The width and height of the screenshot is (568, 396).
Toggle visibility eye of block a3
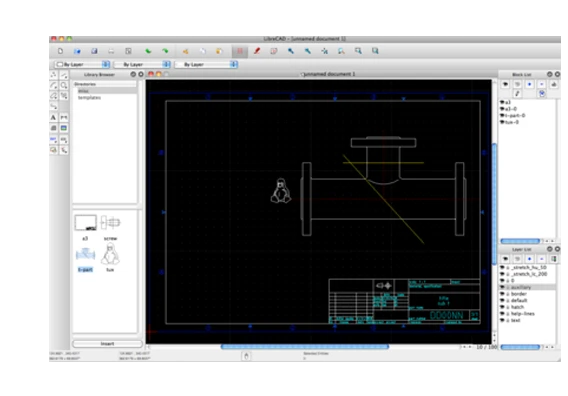pos(502,103)
